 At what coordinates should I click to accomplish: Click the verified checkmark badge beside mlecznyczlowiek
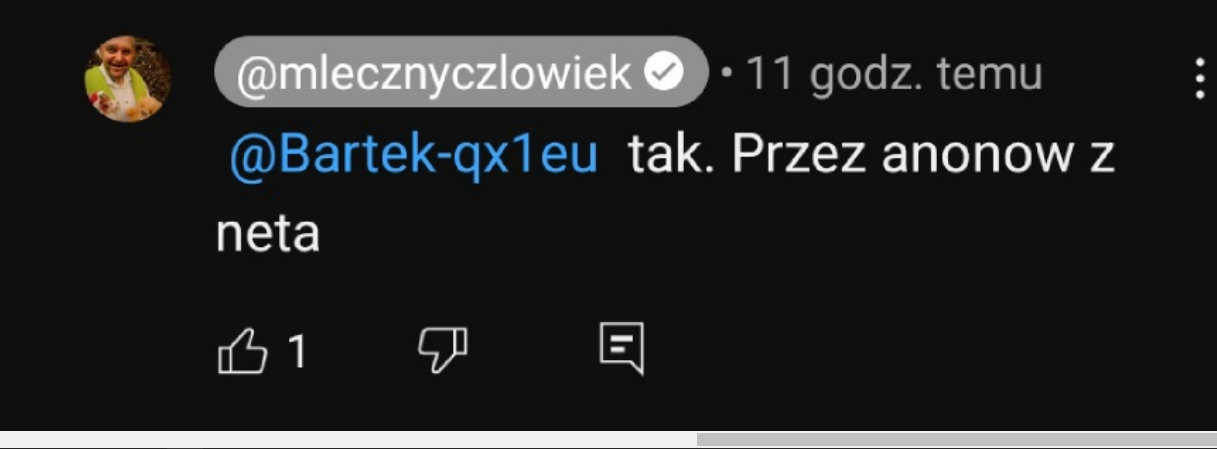pyautogui.click(x=666, y=74)
